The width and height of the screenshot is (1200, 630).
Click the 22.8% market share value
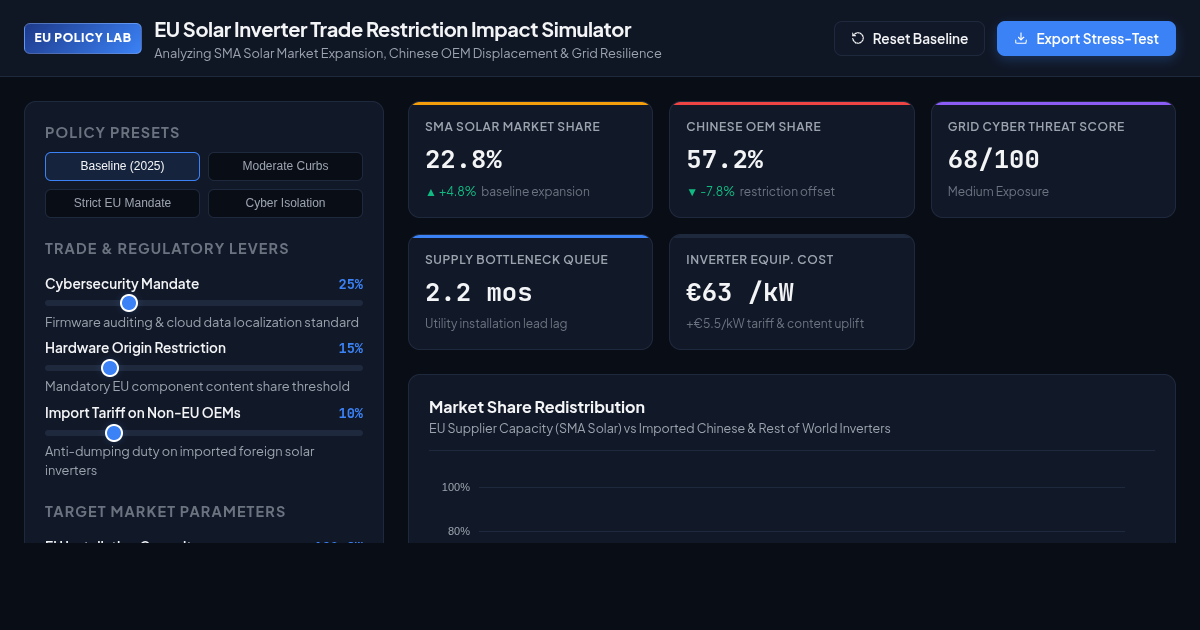point(464,160)
